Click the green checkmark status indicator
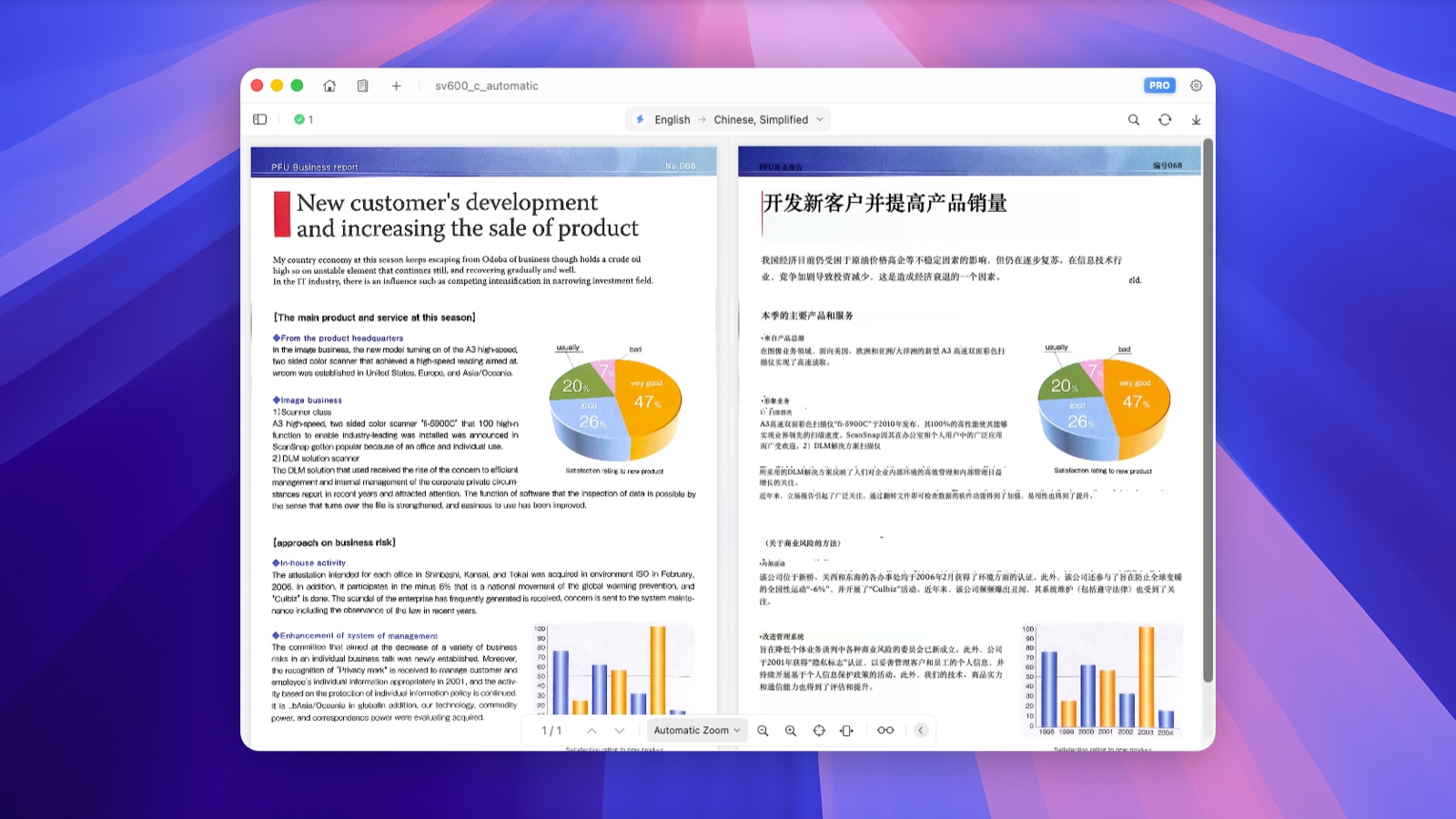This screenshot has height=819, width=1456. (299, 119)
